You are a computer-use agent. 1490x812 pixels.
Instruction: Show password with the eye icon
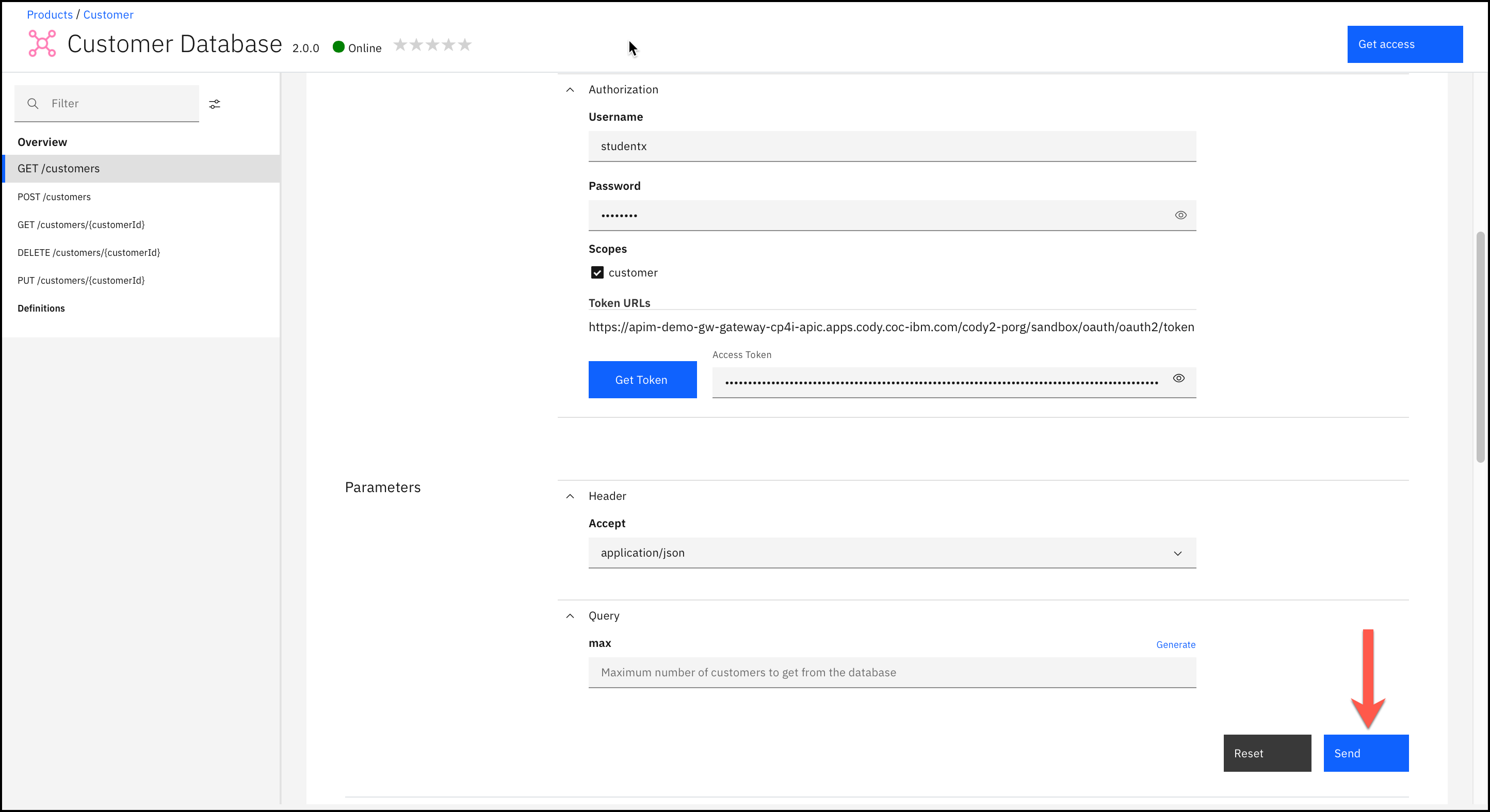1180,215
